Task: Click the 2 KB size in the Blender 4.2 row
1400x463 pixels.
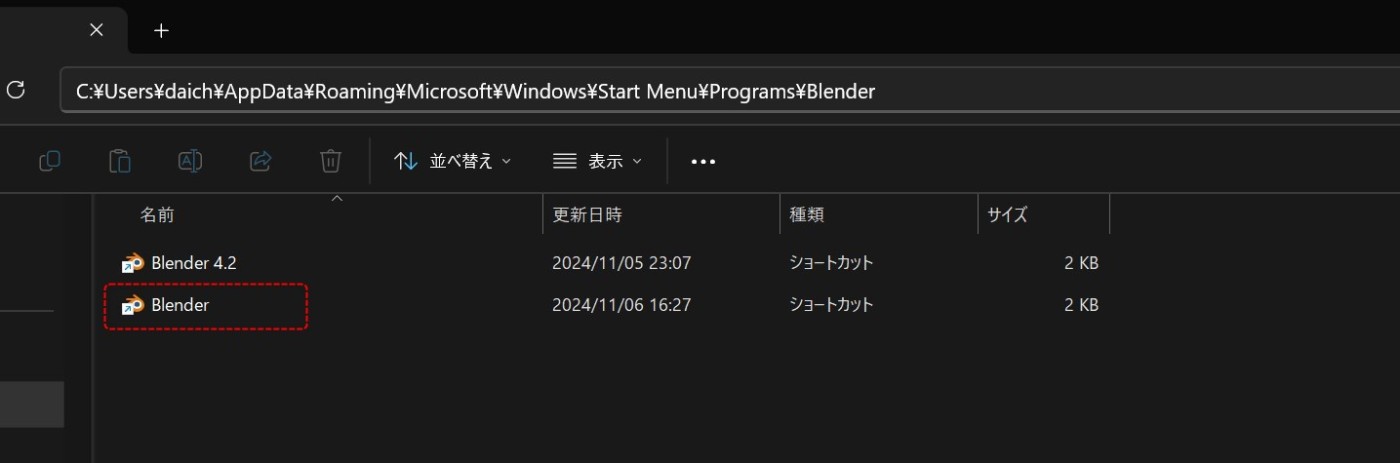Action: pos(1081,263)
